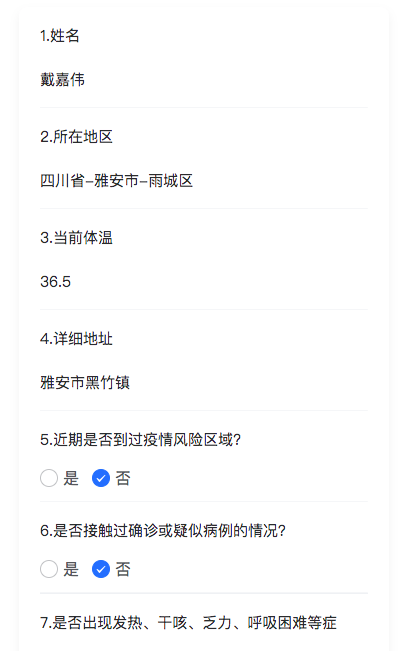The width and height of the screenshot is (406, 651).
Task: Click the 是 label under question 5
Action: click(x=71, y=478)
